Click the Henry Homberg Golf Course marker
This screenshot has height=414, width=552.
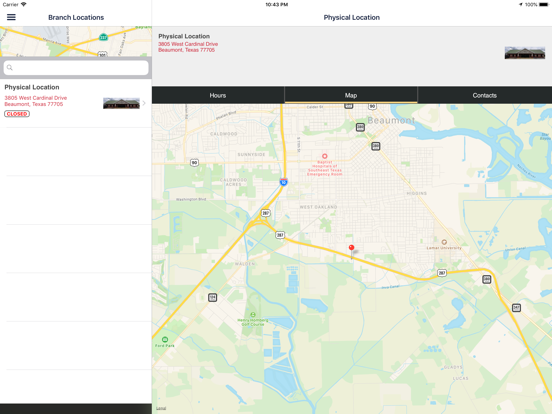click(253, 315)
